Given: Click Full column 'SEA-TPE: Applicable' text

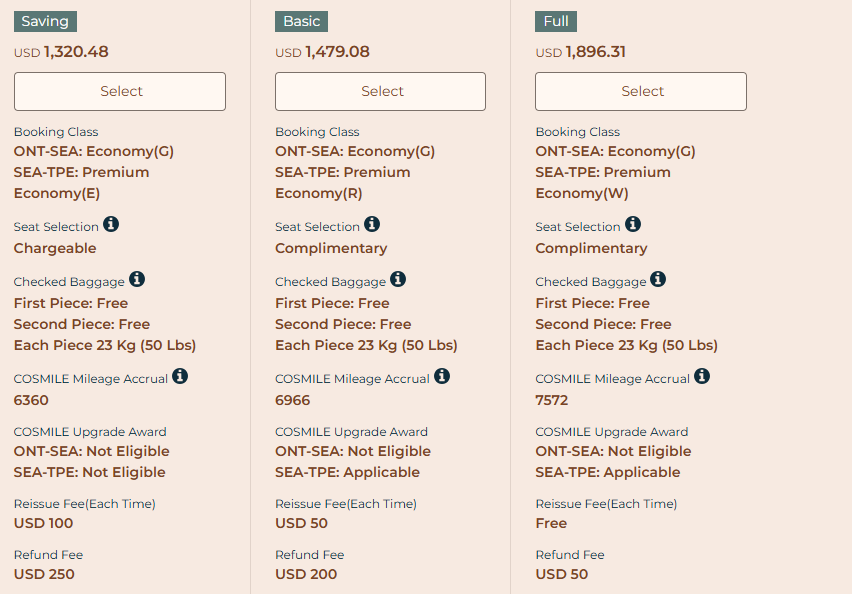Looking at the screenshot, I should (x=607, y=472).
